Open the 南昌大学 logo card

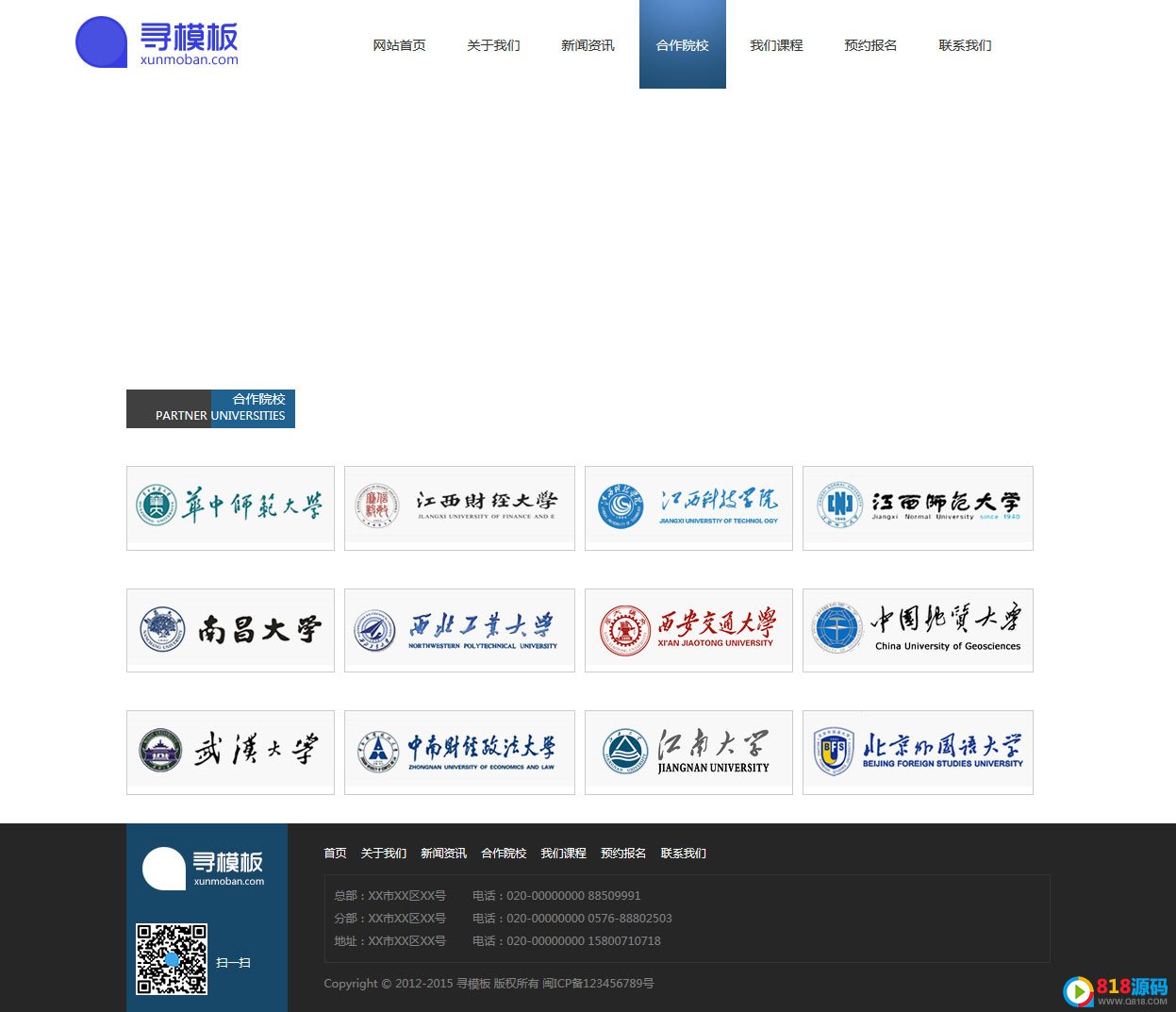coord(230,630)
